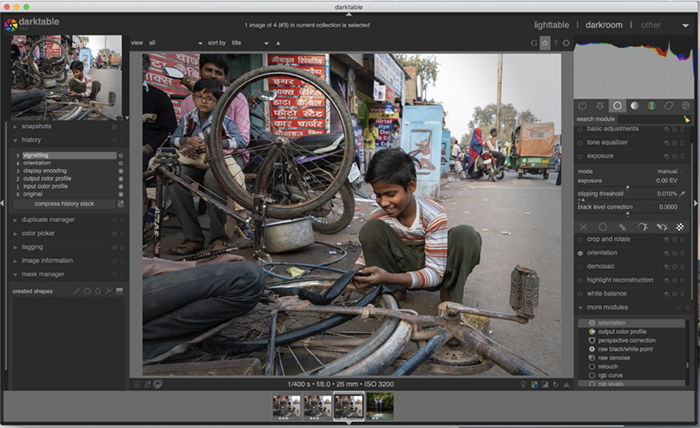Select output color profile history item
Viewport: 700px width, 428px height.
(x=47, y=179)
